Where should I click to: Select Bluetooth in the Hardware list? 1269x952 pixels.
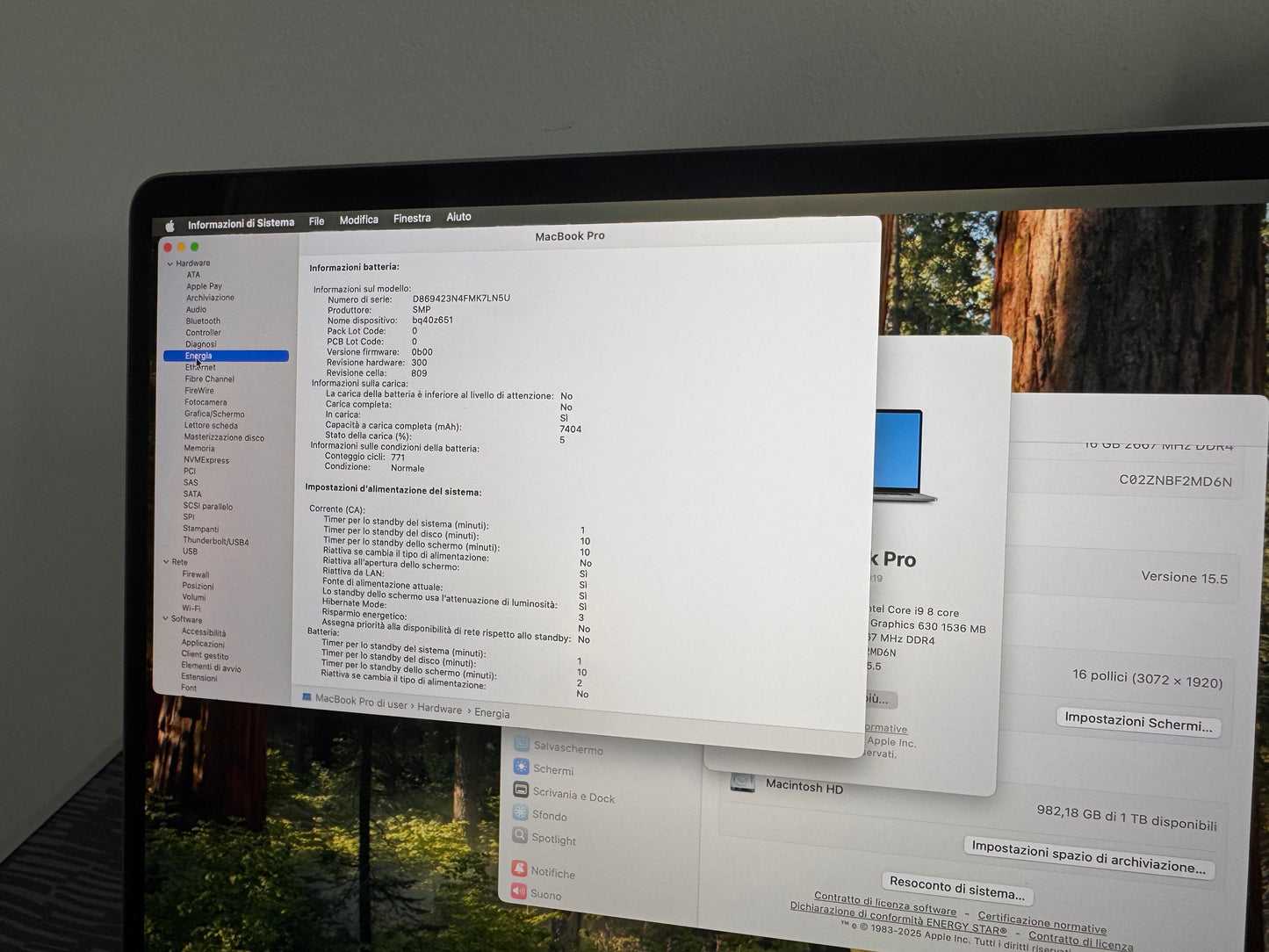point(203,321)
